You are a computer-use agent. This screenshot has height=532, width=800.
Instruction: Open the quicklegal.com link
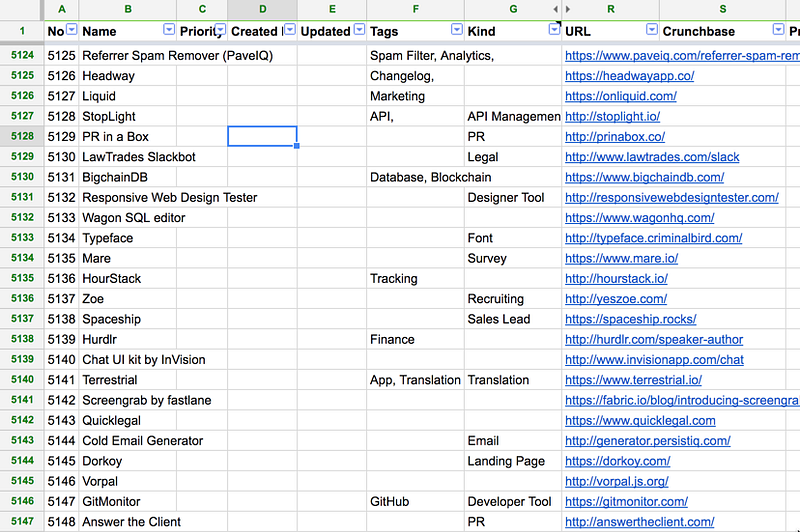pos(640,421)
